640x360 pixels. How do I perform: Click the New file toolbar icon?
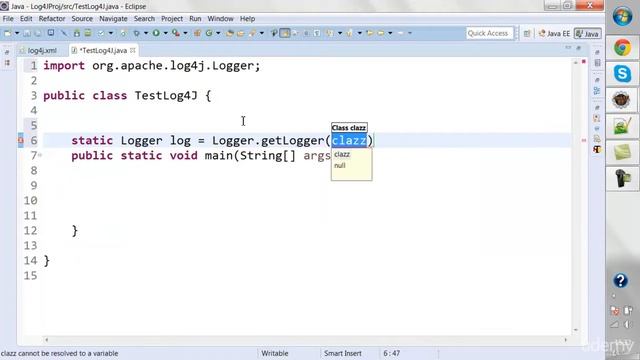(x=8, y=33)
